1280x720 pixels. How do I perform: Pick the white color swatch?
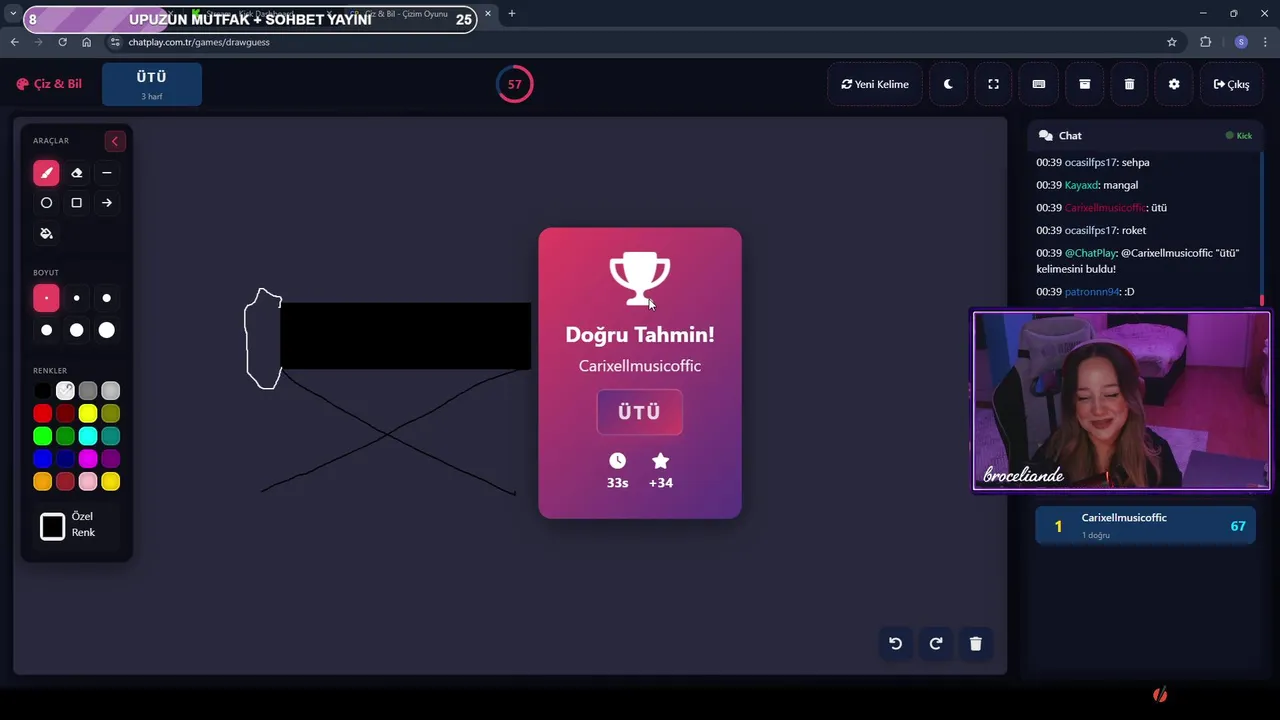tap(65, 391)
